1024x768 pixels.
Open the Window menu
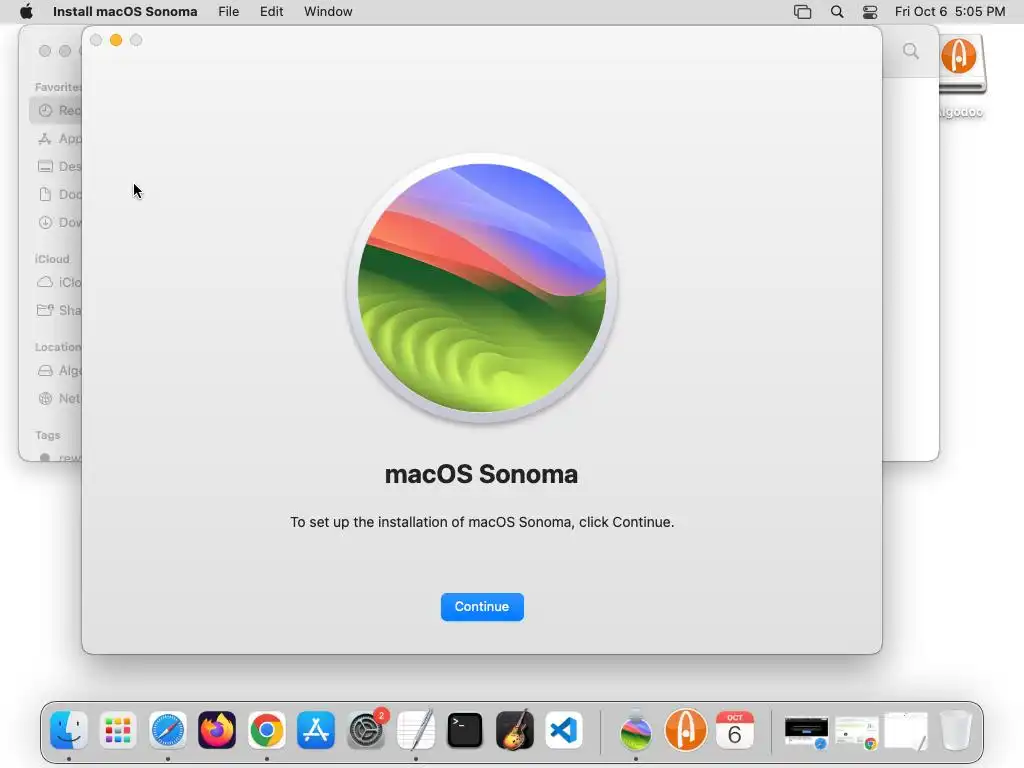click(328, 12)
